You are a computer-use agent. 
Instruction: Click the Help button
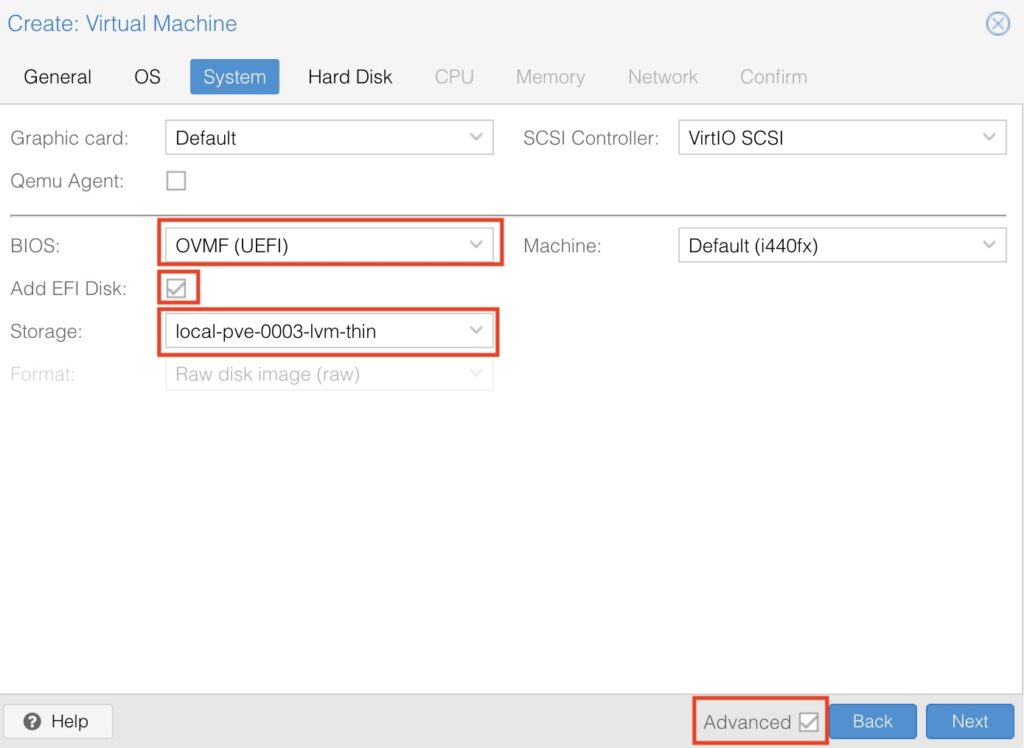(x=58, y=721)
